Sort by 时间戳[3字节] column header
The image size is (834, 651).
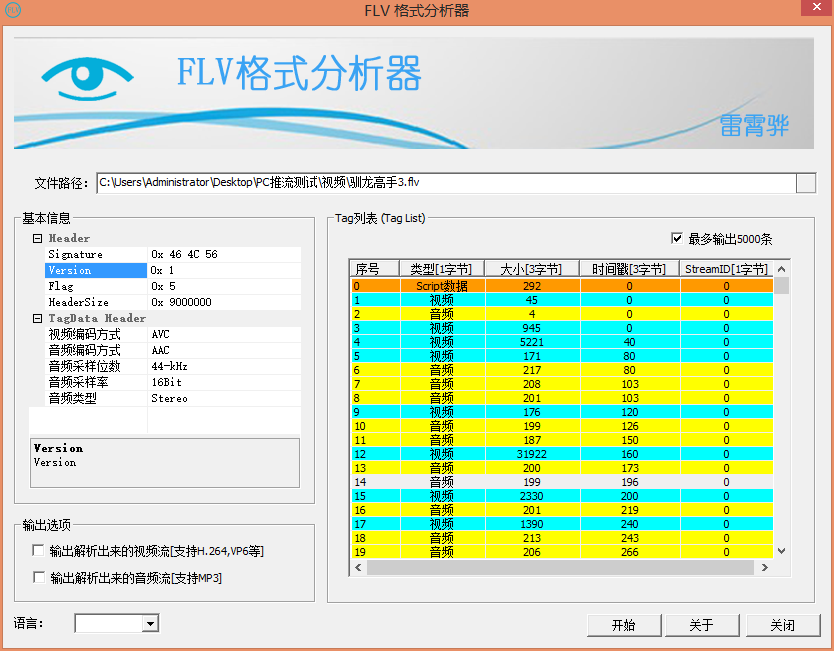[629, 269]
